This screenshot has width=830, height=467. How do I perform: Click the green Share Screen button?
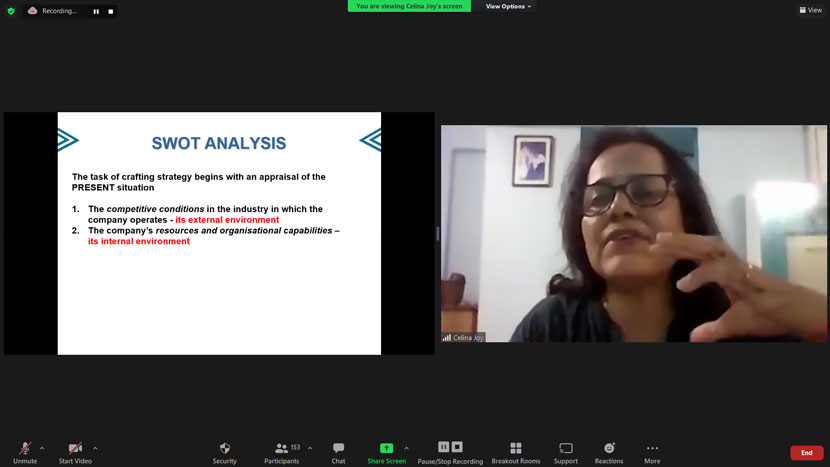pos(386,453)
